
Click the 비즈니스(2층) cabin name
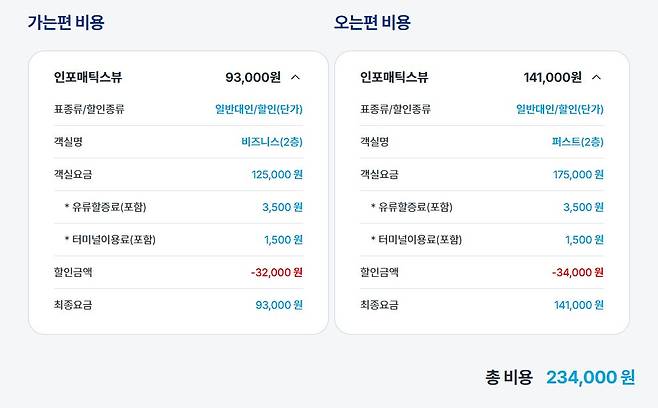[x=271, y=142]
